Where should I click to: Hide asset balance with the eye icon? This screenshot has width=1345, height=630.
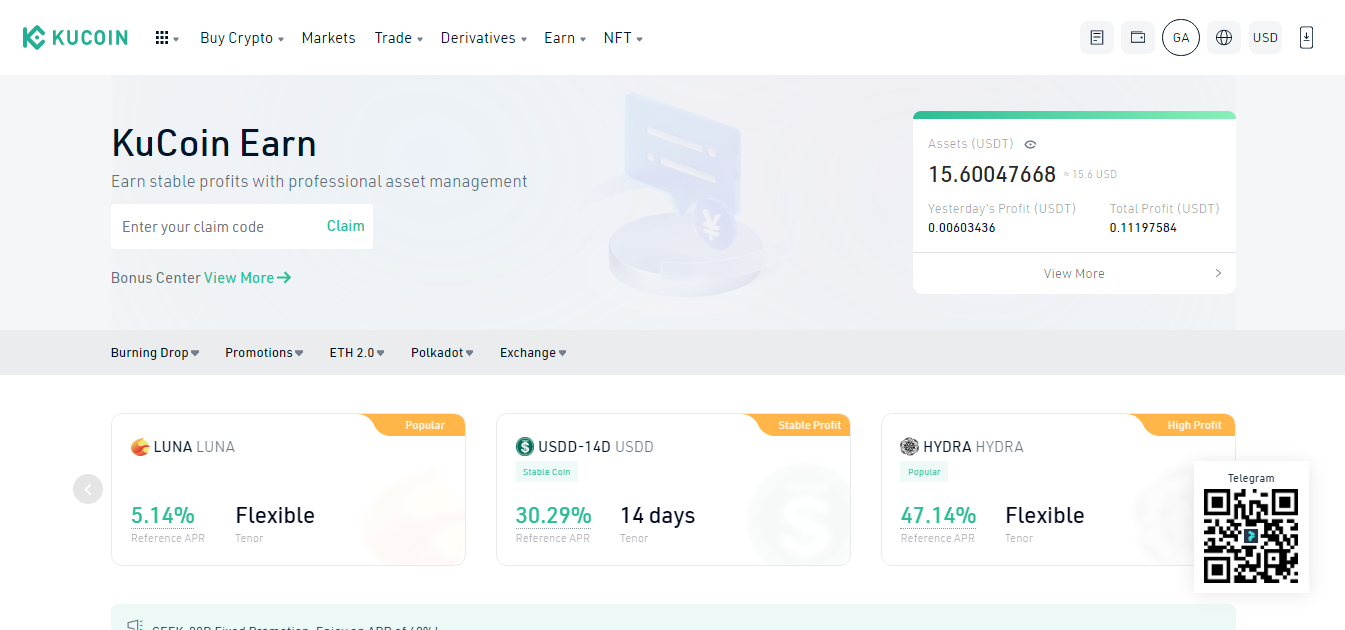pos(1030,144)
